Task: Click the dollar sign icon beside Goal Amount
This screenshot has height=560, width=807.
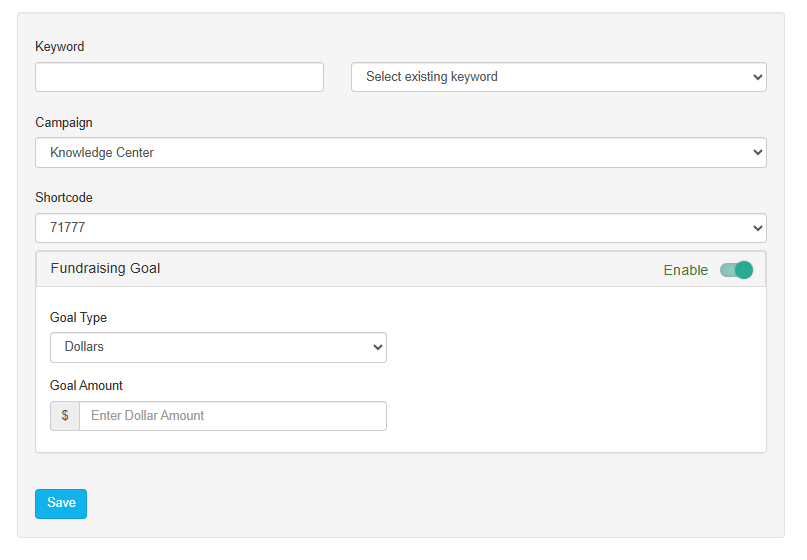Action: pyautogui.click(x=65, y=416)
